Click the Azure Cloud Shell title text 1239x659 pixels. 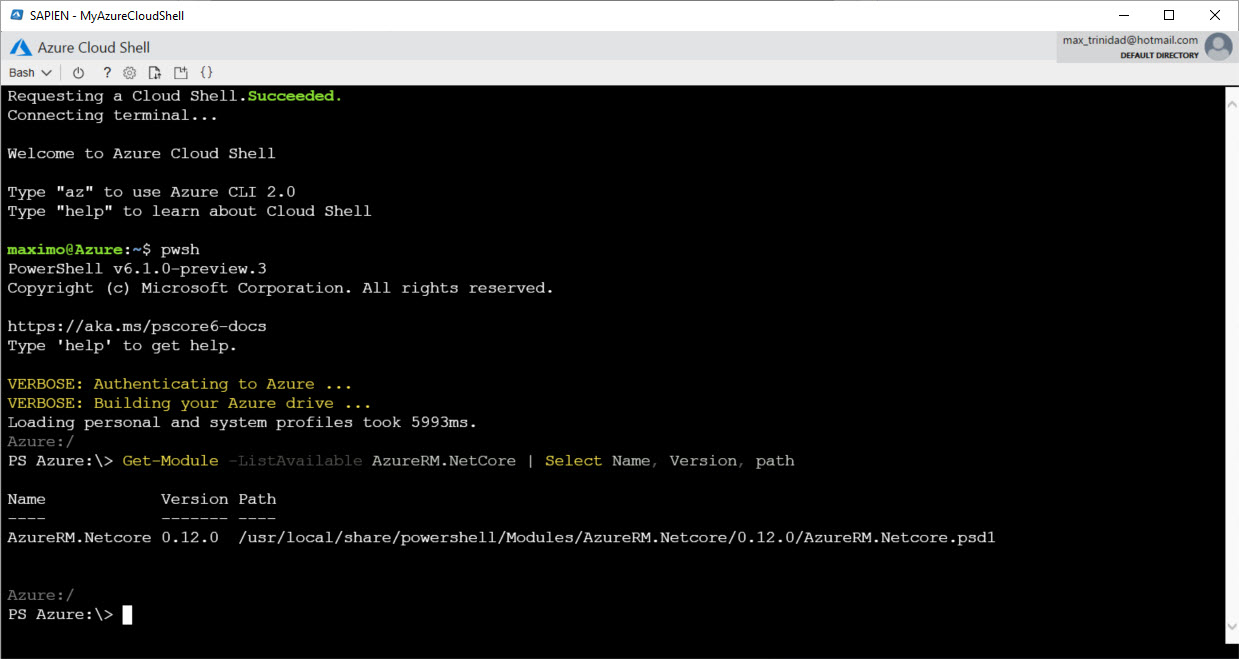pos(92,46)
